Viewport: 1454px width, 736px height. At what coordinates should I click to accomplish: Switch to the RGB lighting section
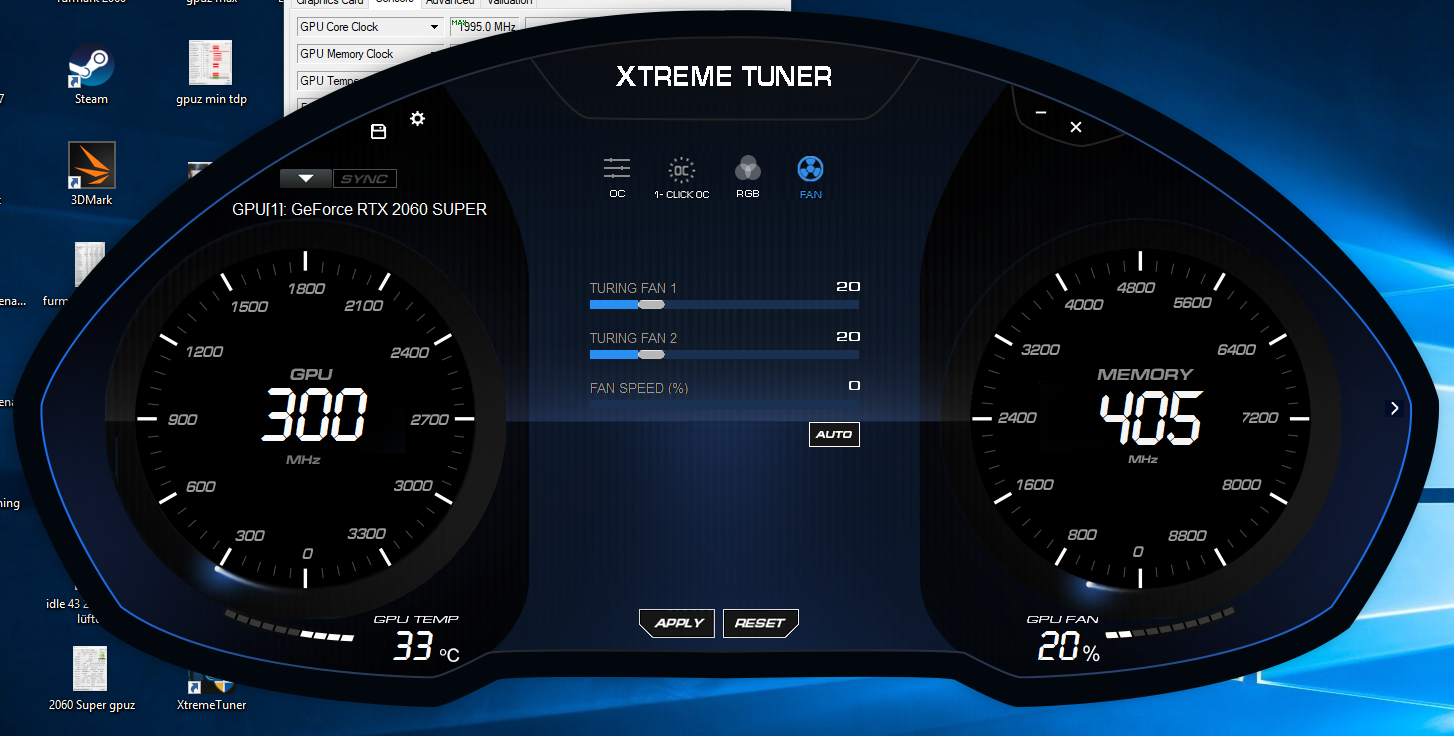pos(748,176)
